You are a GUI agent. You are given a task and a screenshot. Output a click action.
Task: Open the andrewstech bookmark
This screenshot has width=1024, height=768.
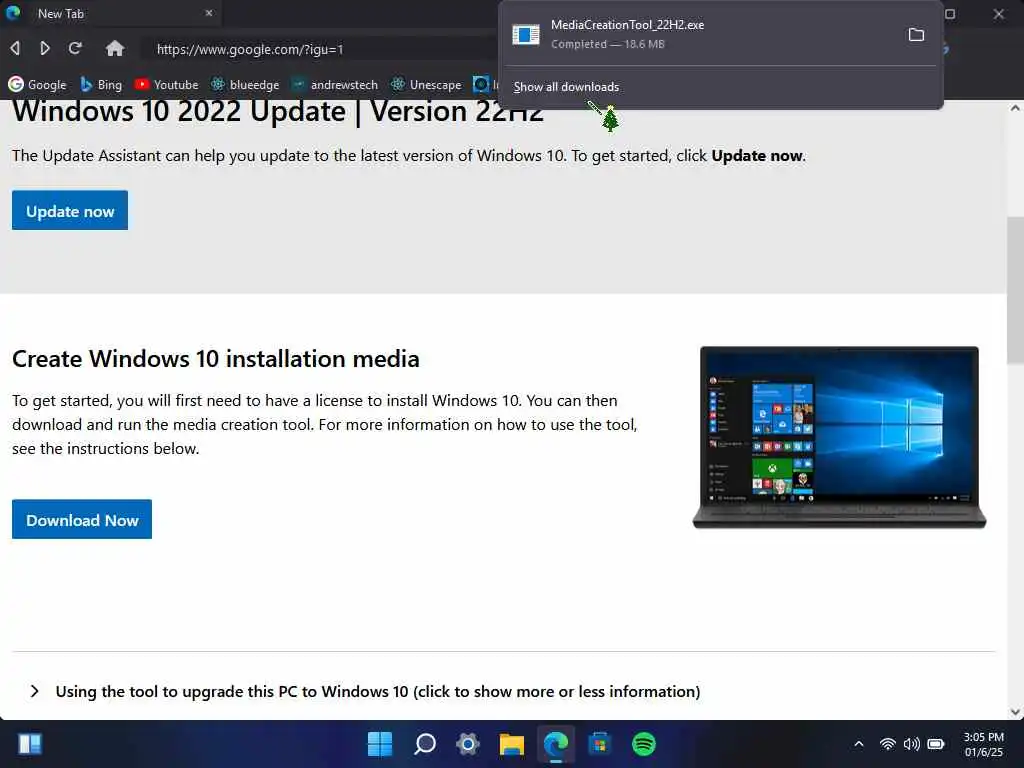(x=334, y=84)
